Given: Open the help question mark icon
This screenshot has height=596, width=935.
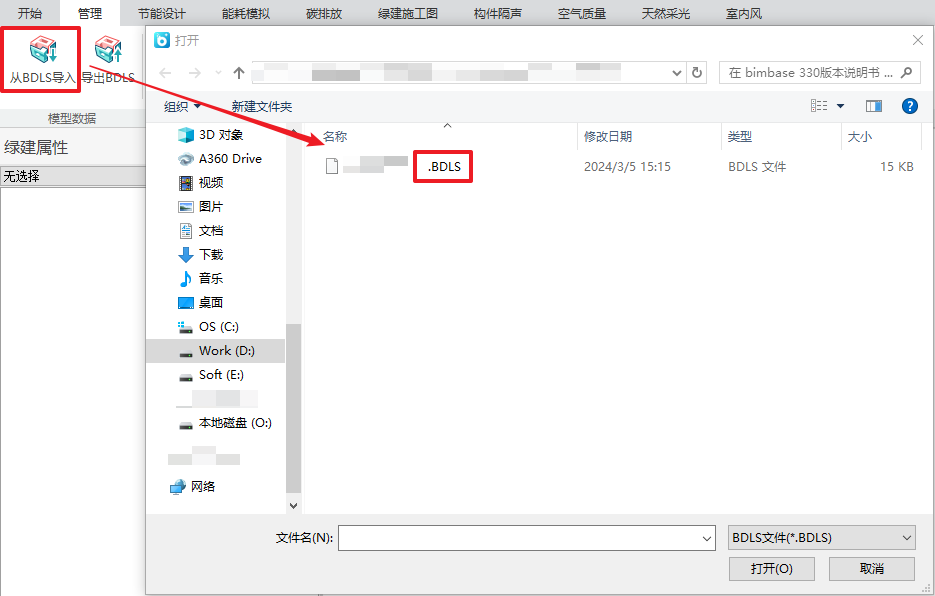Looking at the screenshot, I should tap(909, 106).
